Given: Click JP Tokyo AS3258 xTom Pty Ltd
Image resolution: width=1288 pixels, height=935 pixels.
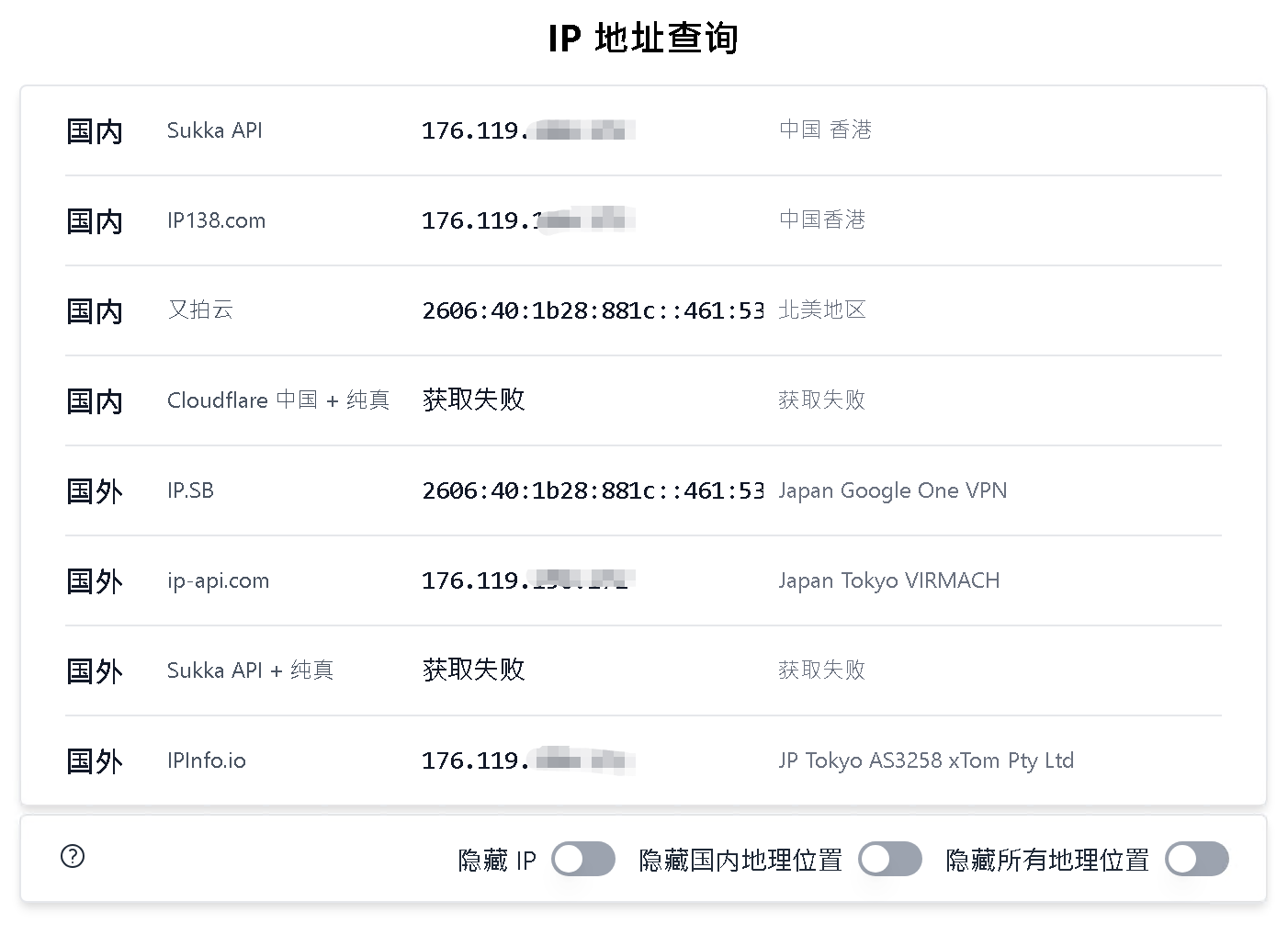Looking at the screenshot, I should (x=925, y=761).
